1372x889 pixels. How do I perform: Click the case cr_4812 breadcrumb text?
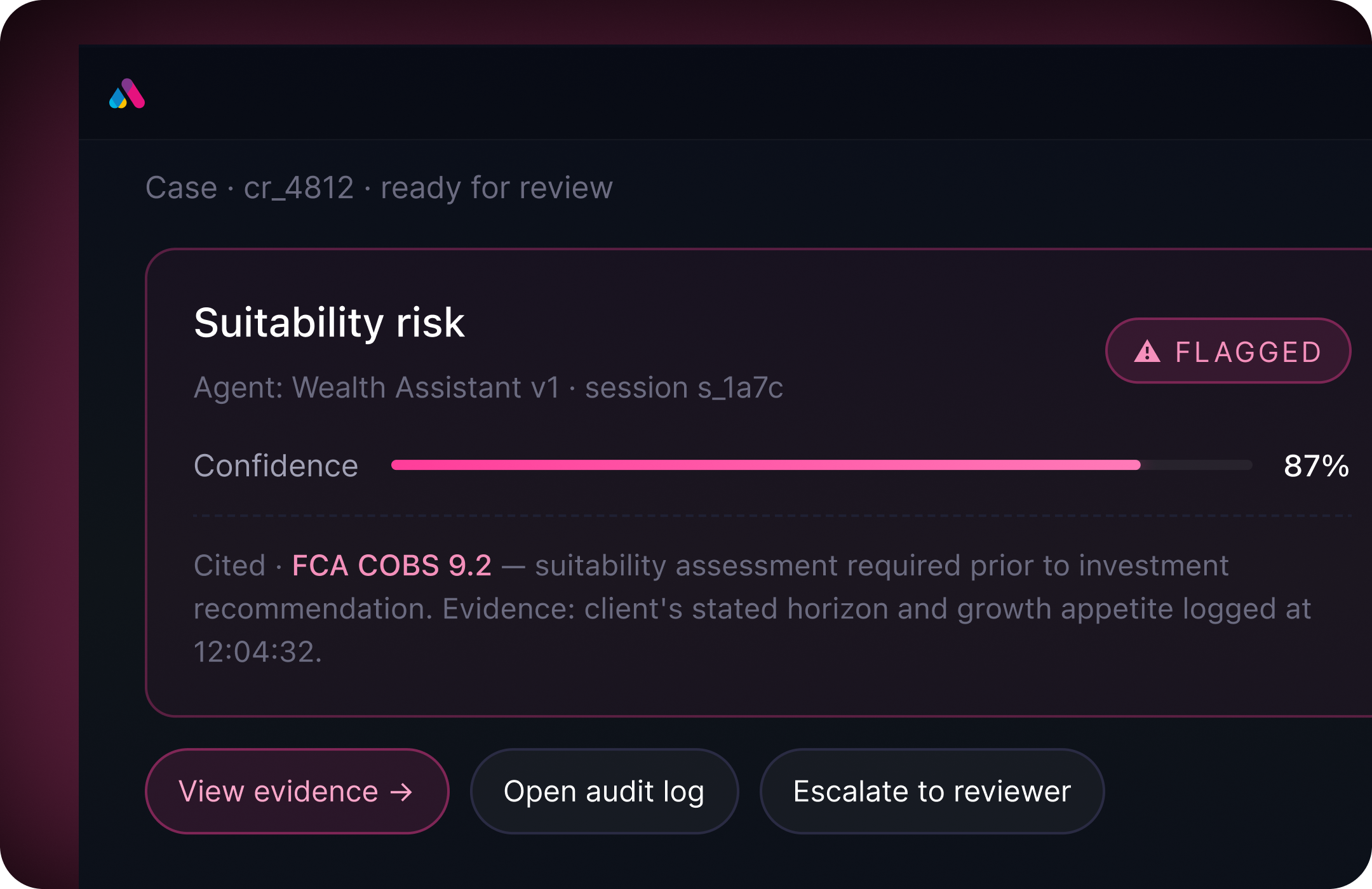tap(299, 188)
